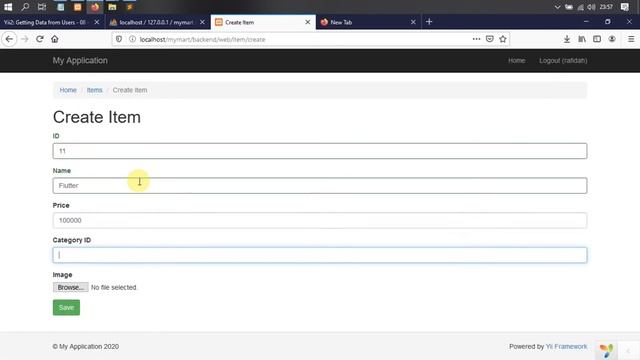Go to the browser Home icon
This screenshot has width=640, height=360.
[x=55, y=39]
